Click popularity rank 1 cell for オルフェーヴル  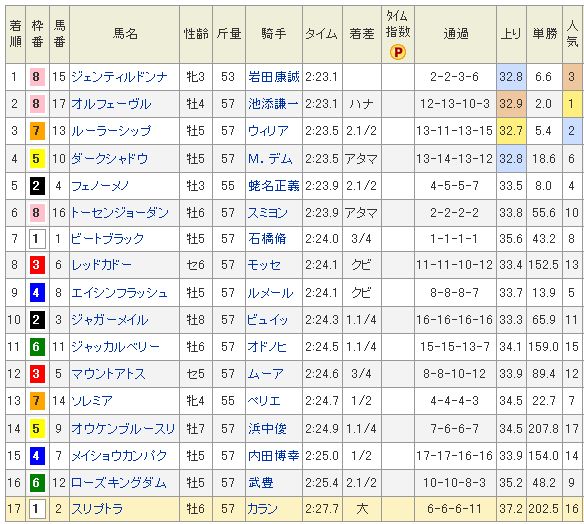(x=572, y=104)
